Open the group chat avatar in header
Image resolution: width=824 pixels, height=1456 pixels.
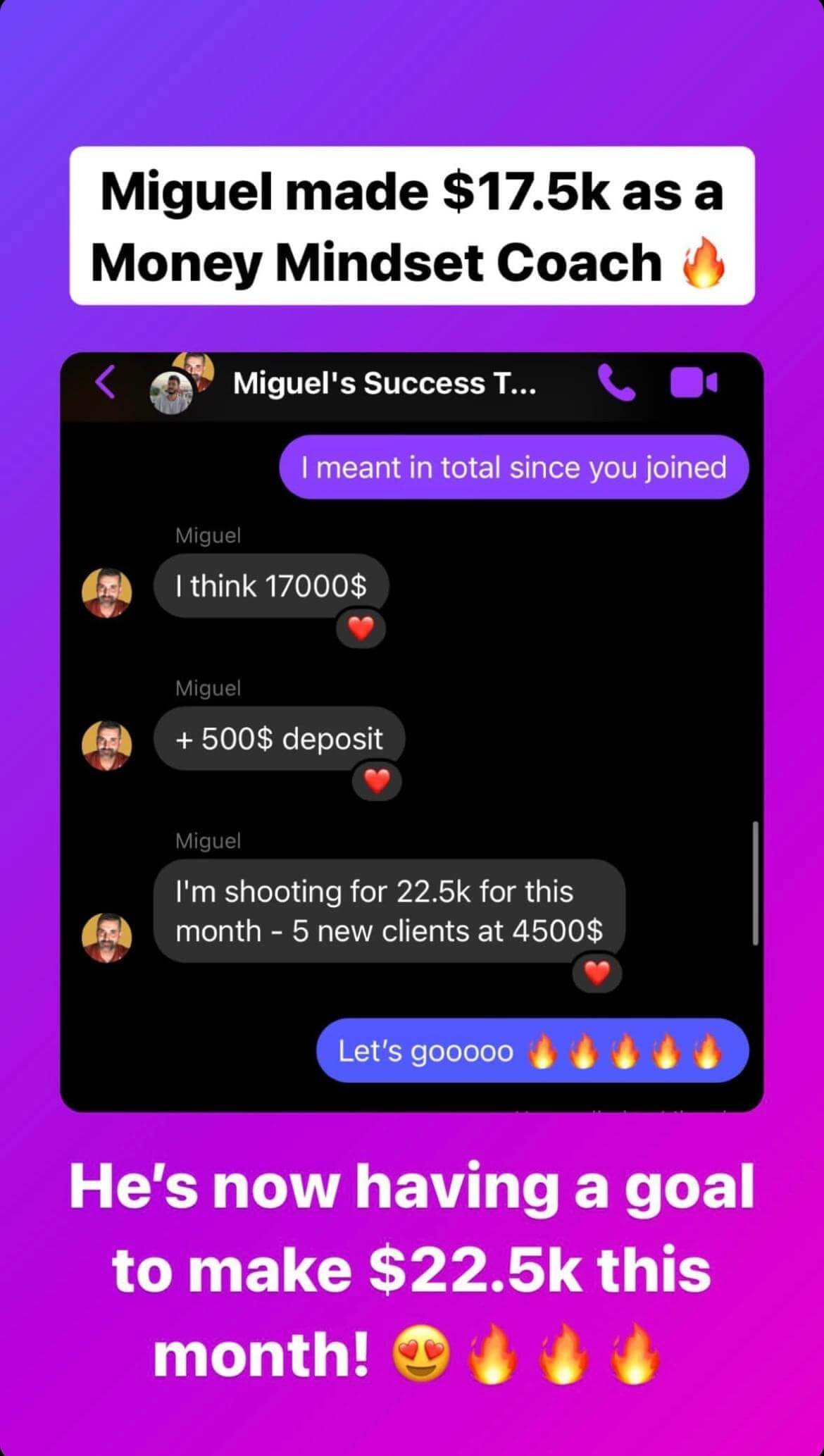pos(182,382)
